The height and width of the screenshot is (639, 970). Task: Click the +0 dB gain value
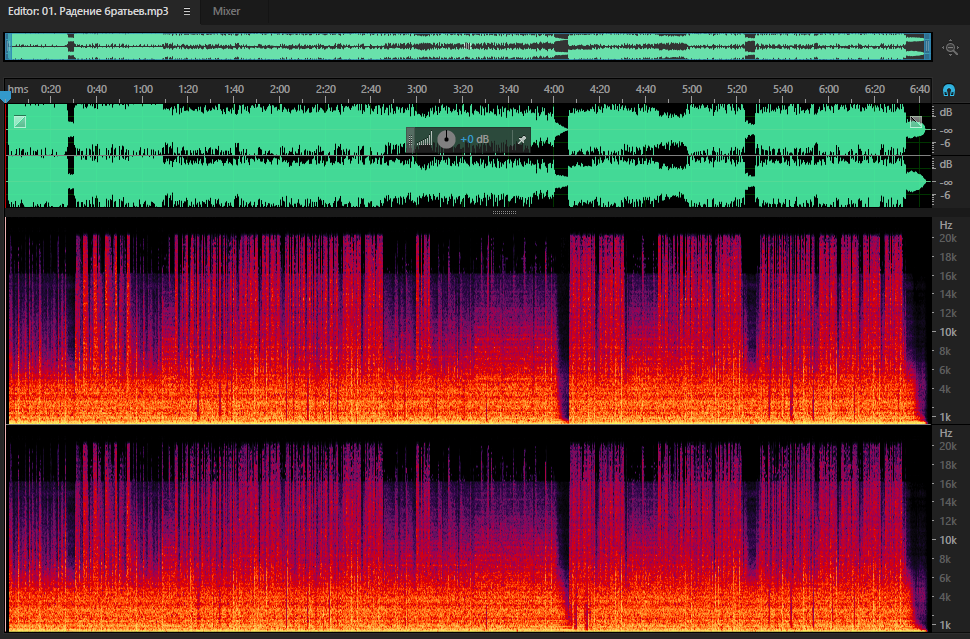[474, 139]
